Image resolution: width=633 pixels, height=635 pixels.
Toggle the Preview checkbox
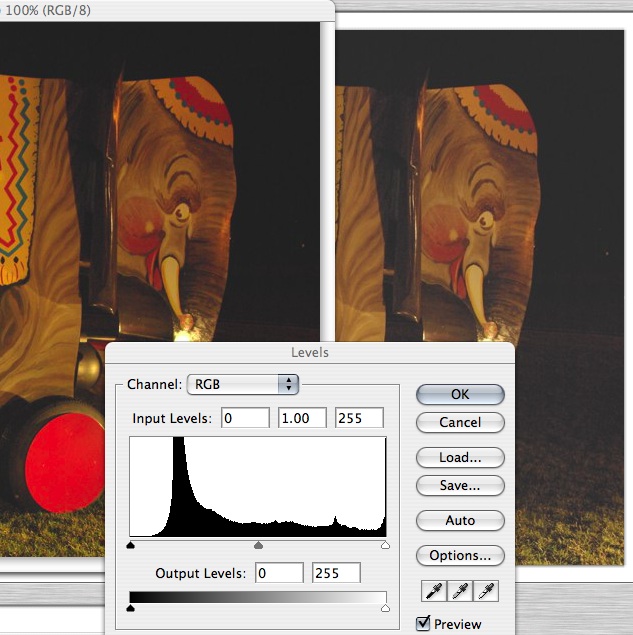(x=423, y=624)
